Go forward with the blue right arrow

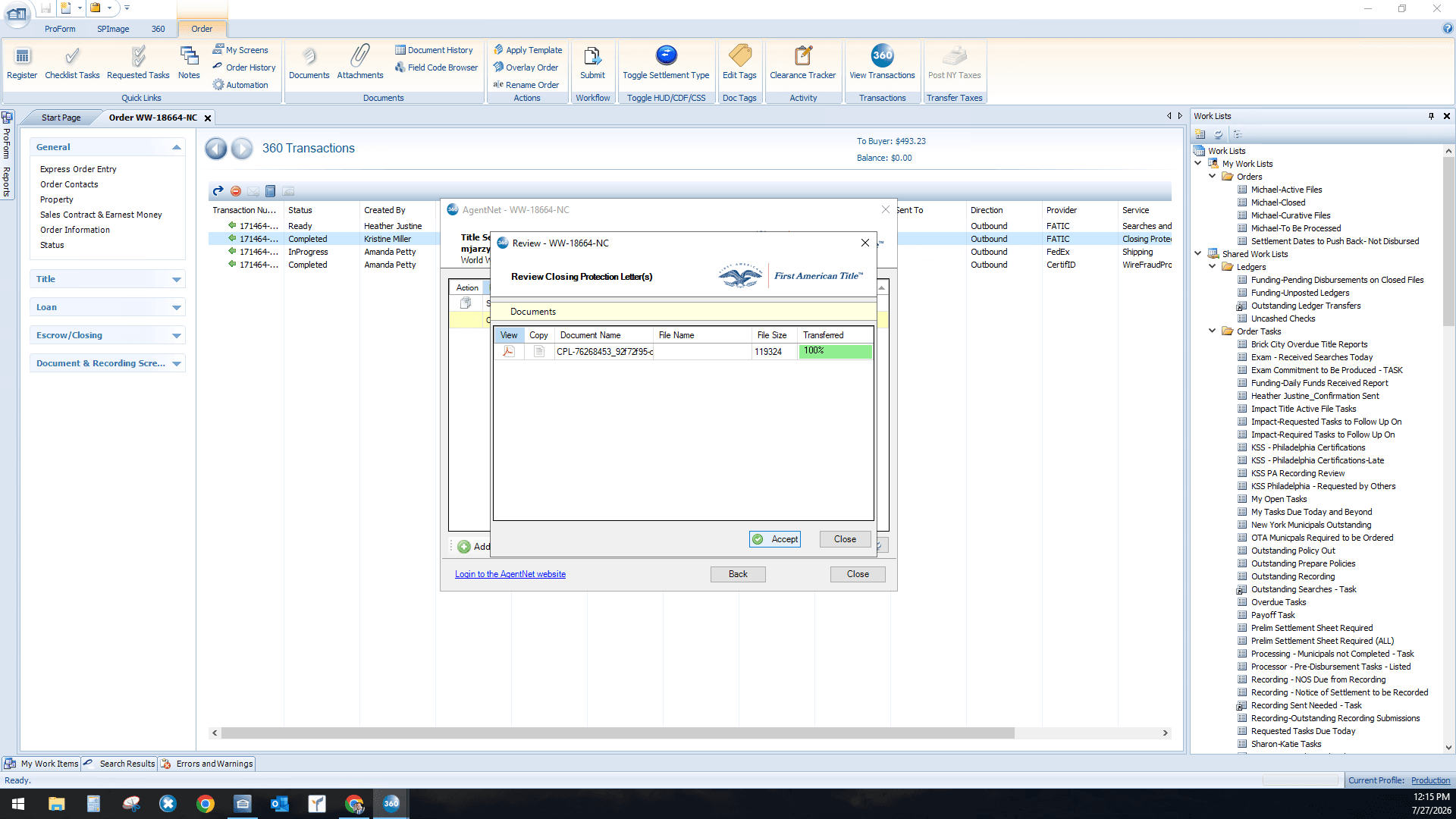point(242,149)
